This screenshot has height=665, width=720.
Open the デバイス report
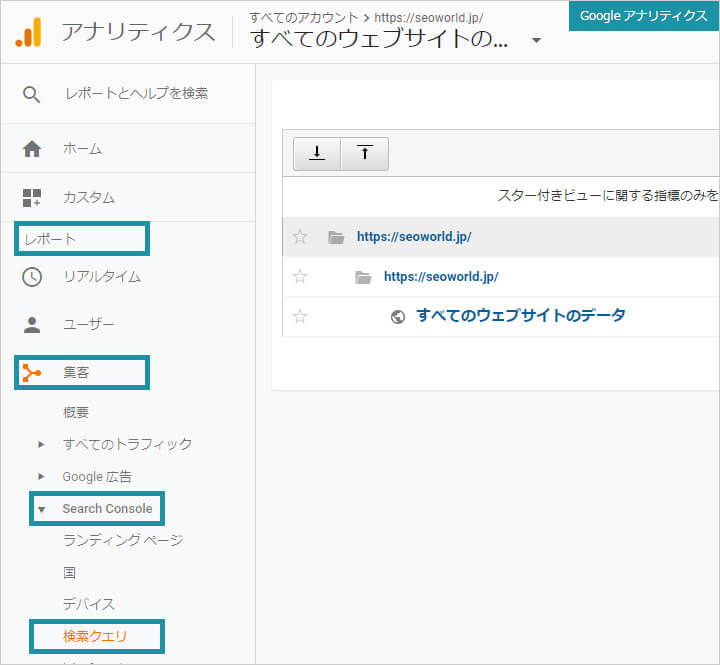coord(89,604)
